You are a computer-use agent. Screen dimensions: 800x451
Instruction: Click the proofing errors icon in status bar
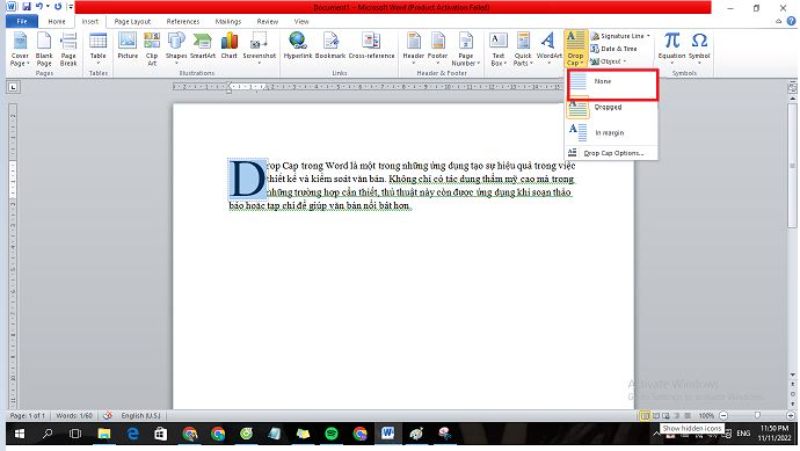click(x=107, y=416)
